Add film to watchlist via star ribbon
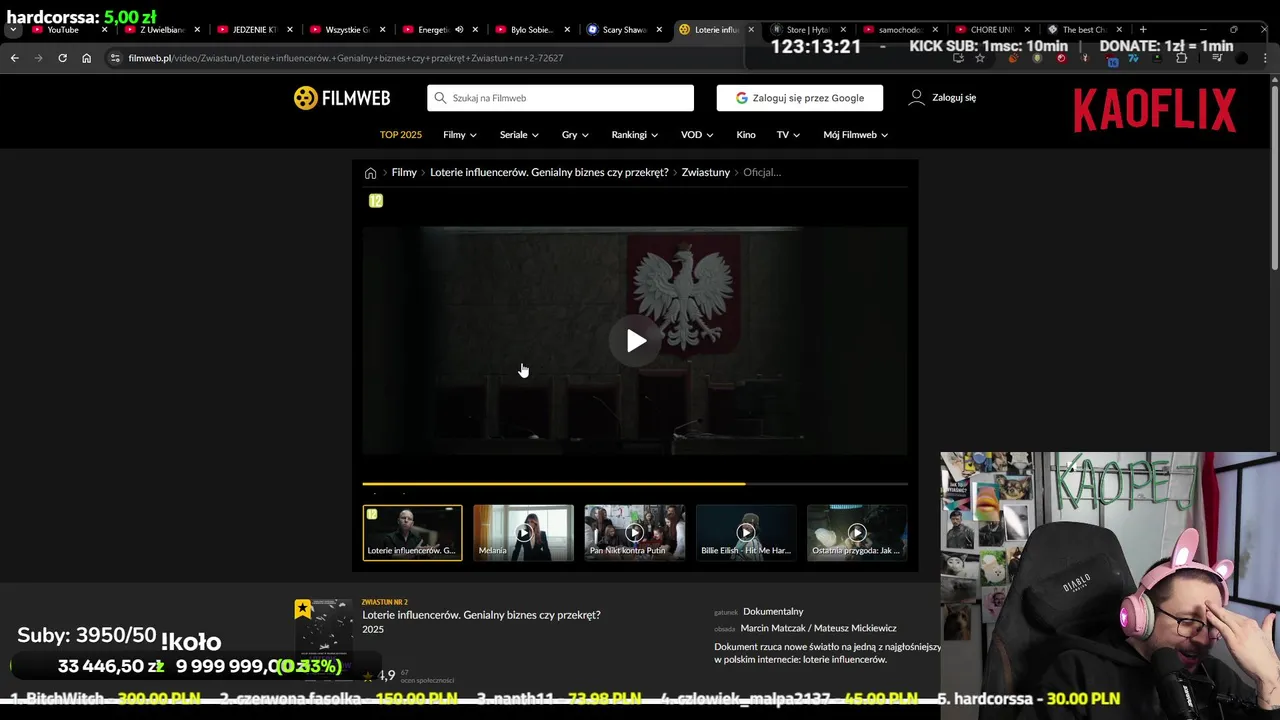Viewport: 1280px width, 720px height. pyautogui.click(x=303, y=609)
